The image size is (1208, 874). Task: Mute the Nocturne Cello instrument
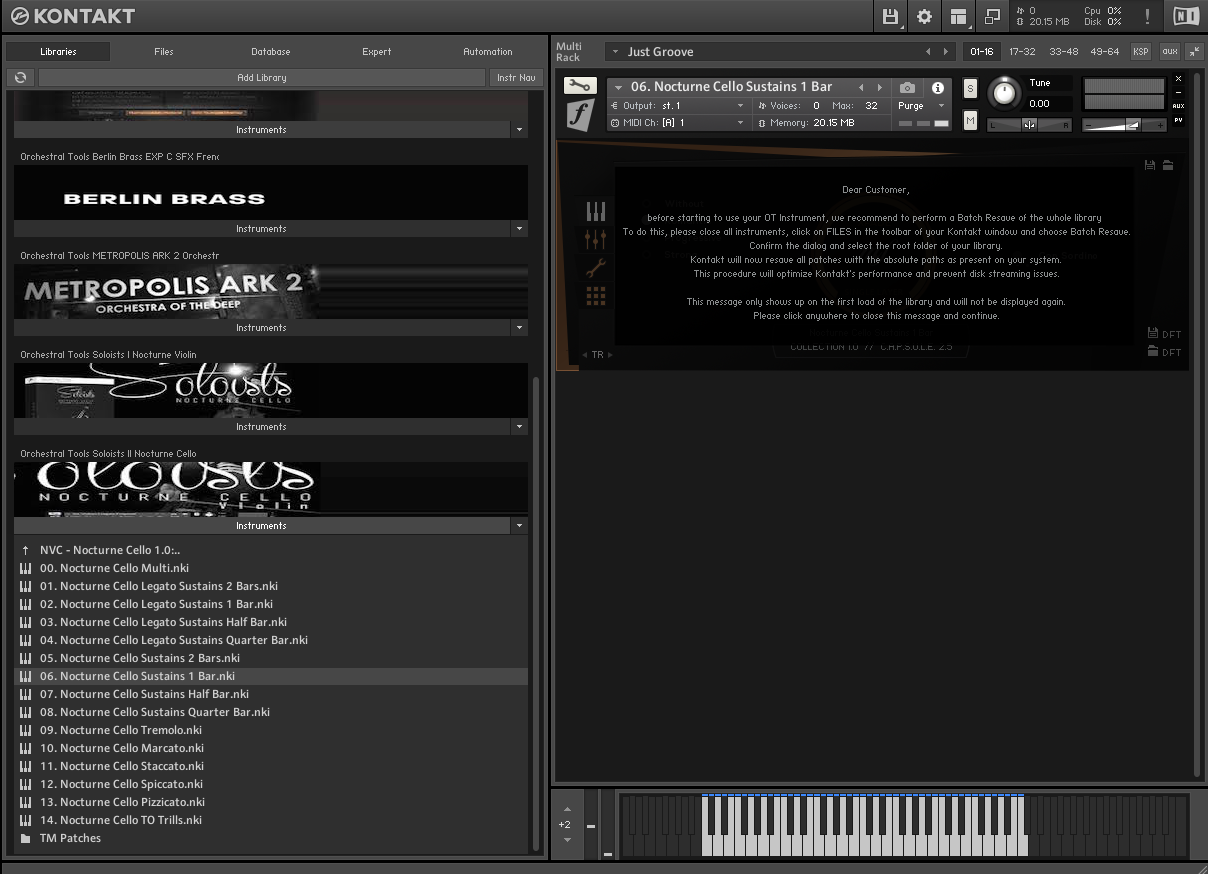click(x=970, y=120)
